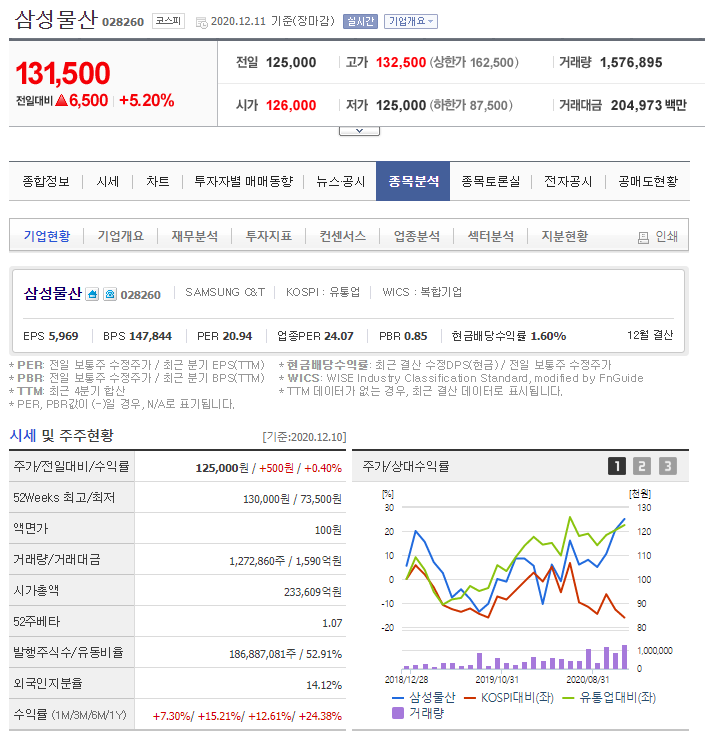Click the 52Weeks 최고/최저 row label

point(64,498)
